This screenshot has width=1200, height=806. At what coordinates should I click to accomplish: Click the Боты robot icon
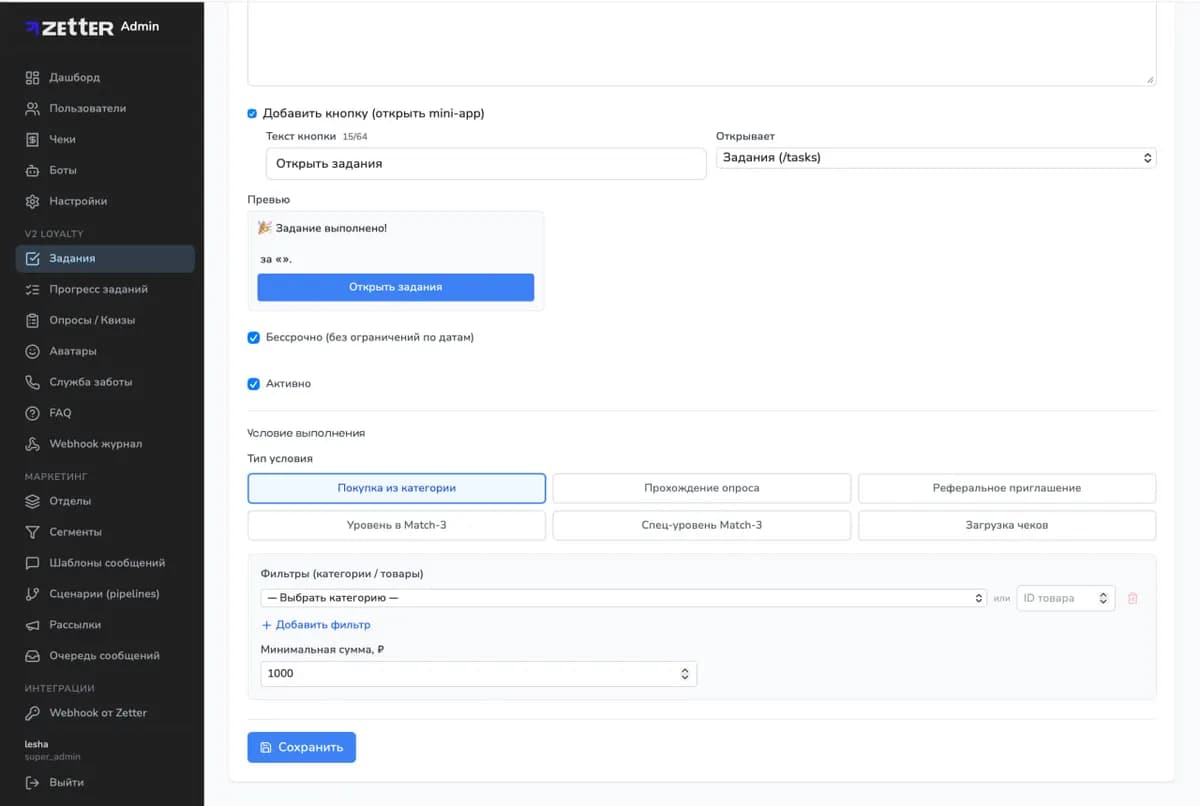32,170
